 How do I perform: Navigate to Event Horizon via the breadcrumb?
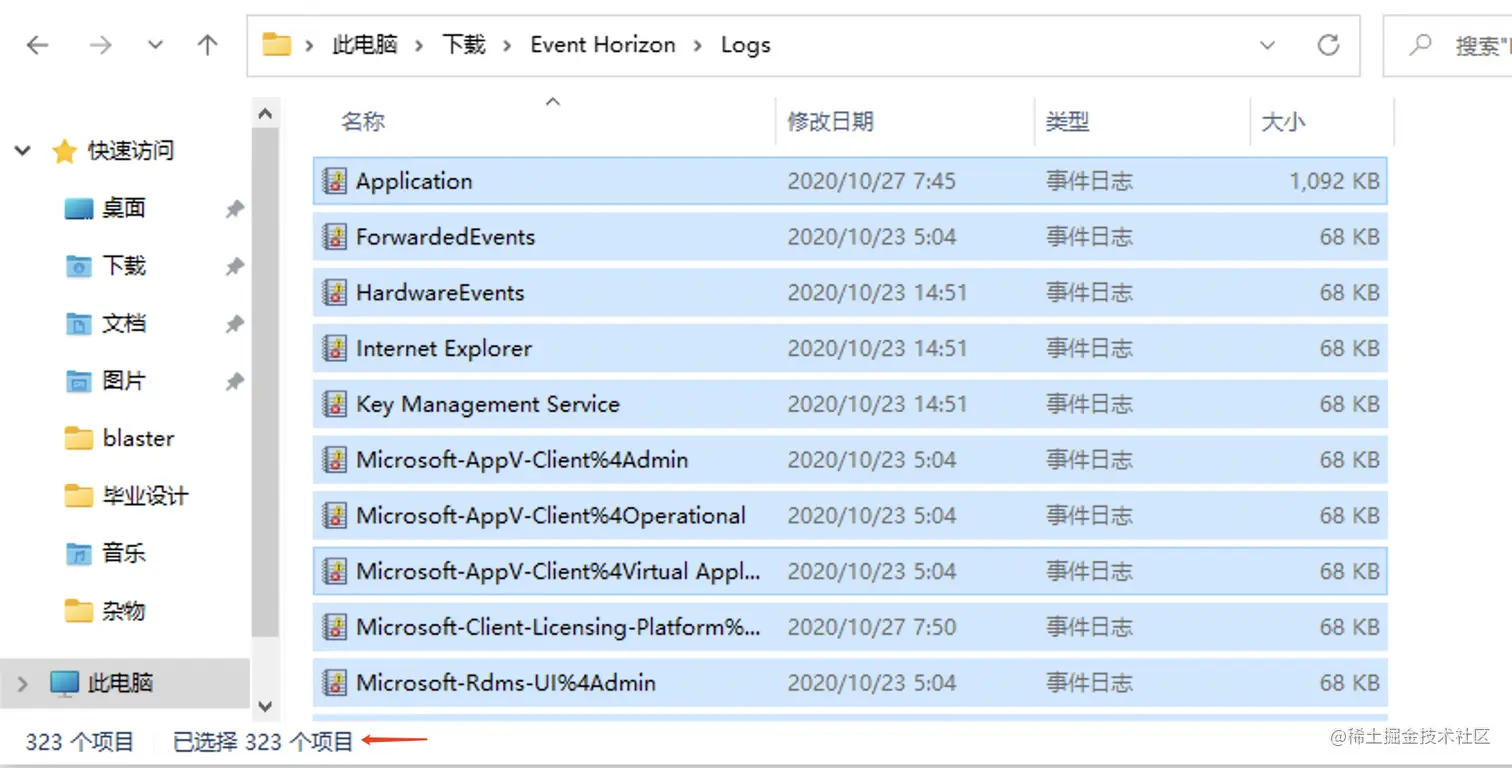coord(603,44)
